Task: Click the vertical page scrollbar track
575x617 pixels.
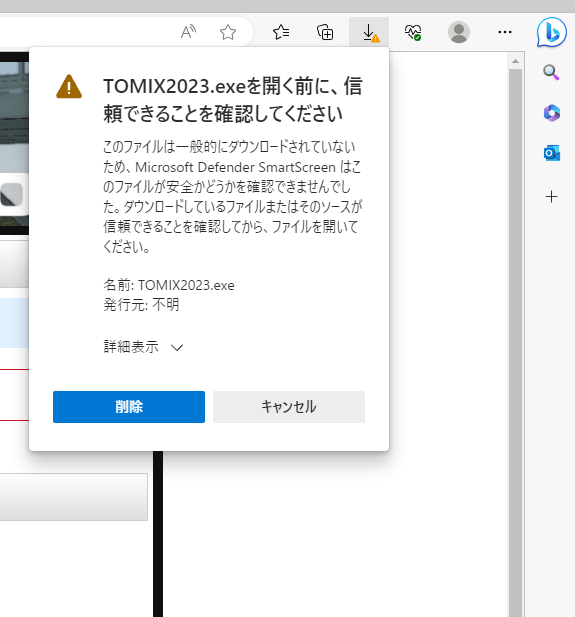Action: point(515,342)
